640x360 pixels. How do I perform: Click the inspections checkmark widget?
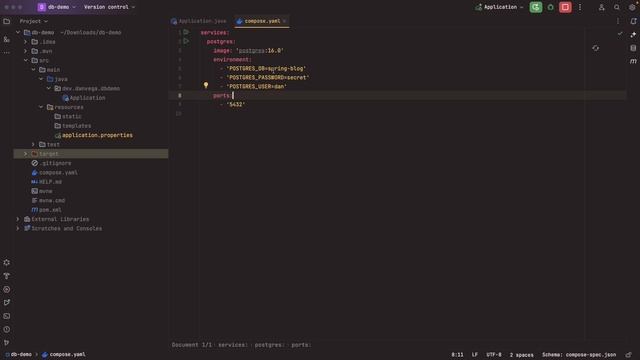click(620, 33)
